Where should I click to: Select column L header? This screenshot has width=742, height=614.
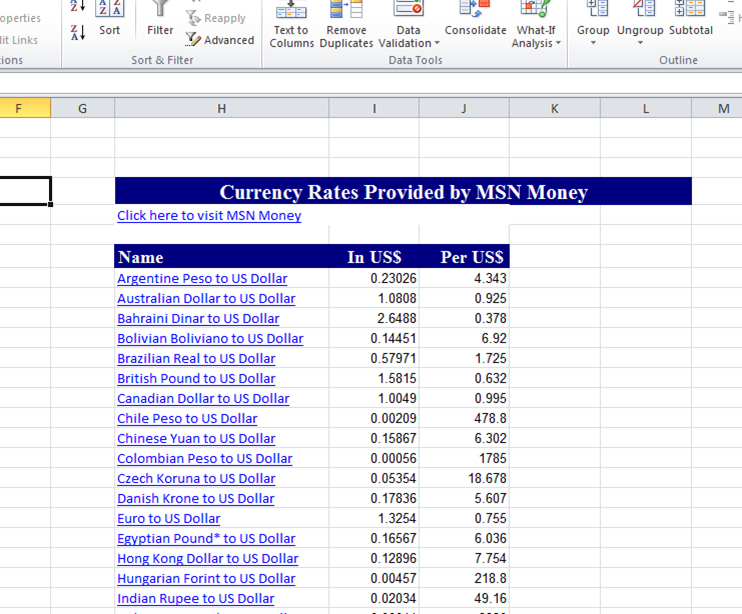[645, 108]
